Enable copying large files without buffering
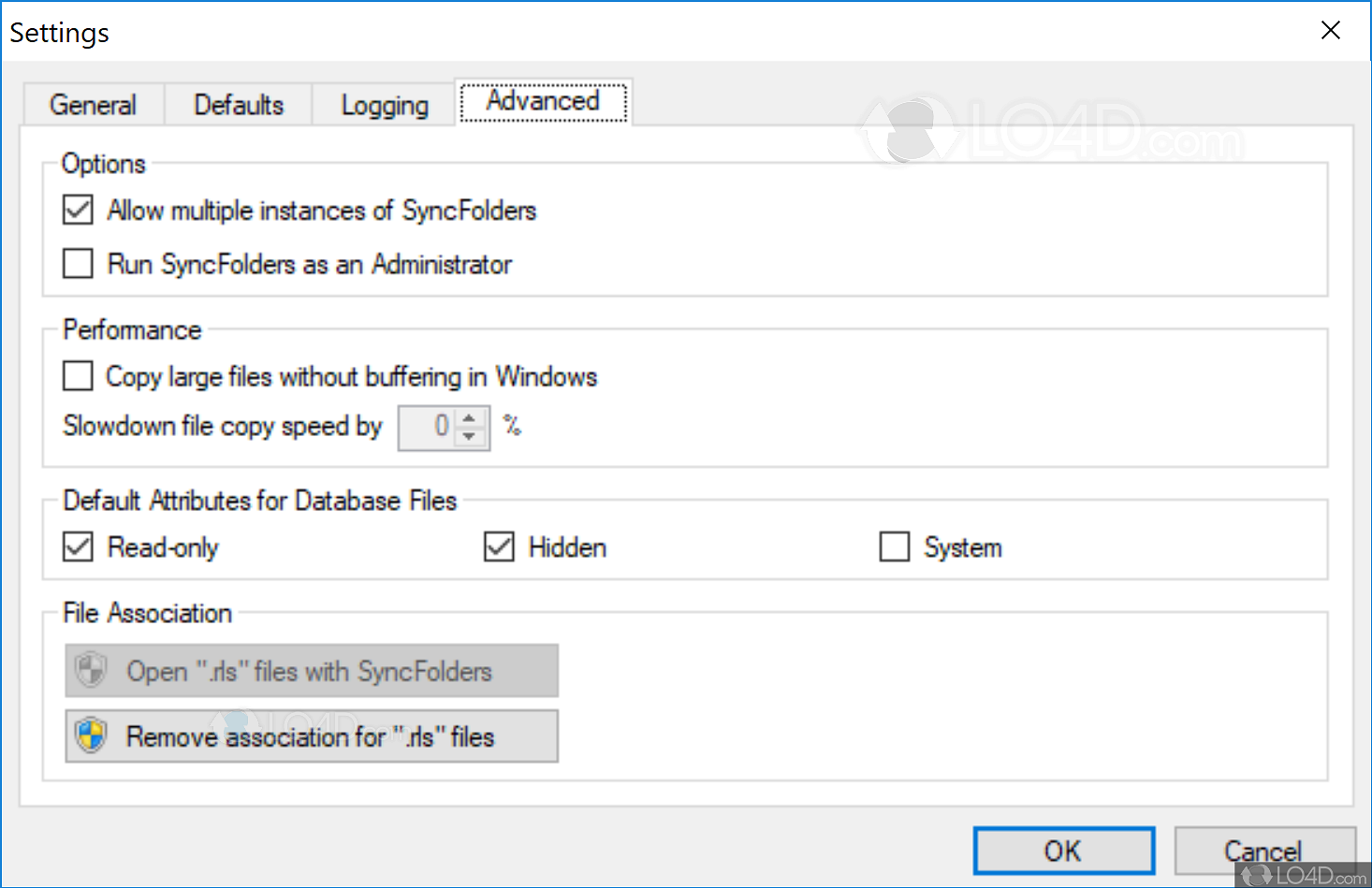Image resolution: width=1372 pixels, height=888 pixels. pyautogui.click(x=78, y=375)
